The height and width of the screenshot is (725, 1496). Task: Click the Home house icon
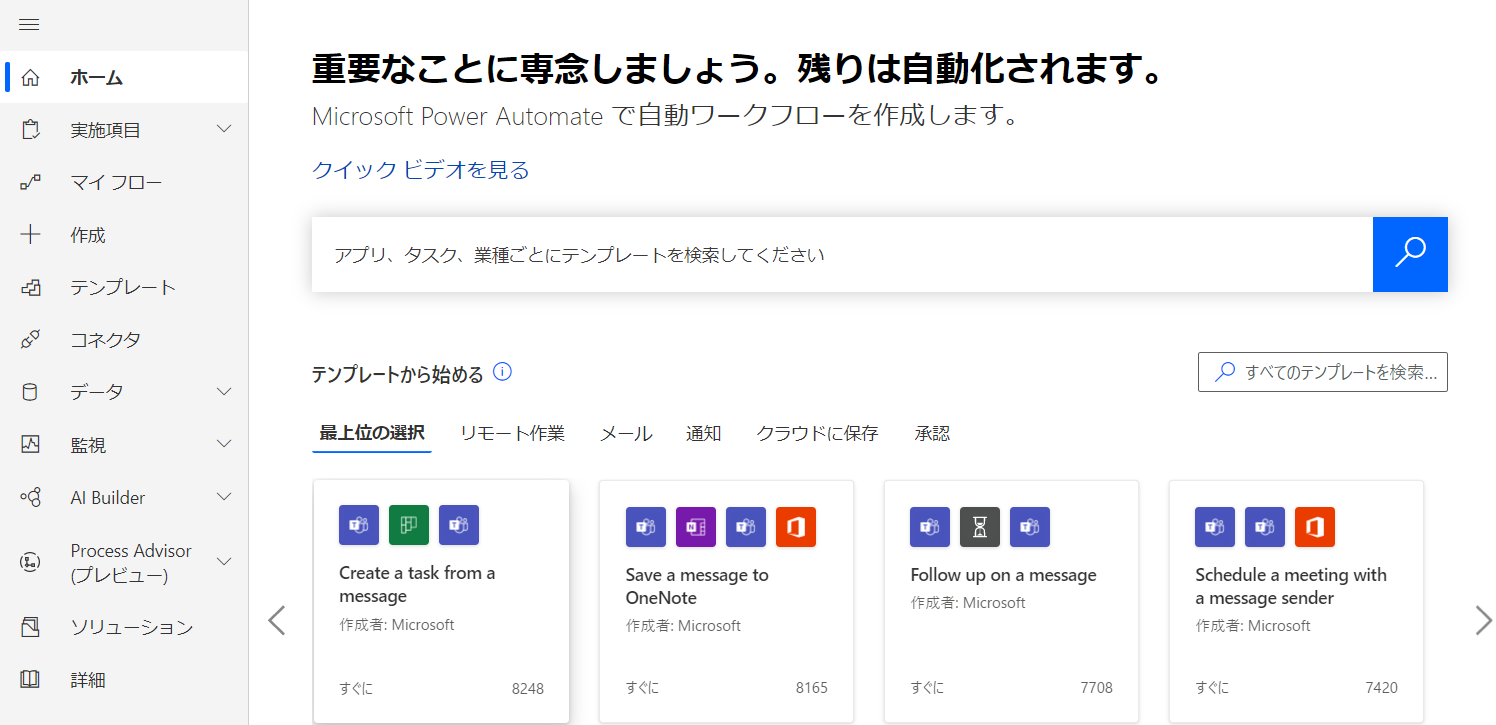point(30,77)
